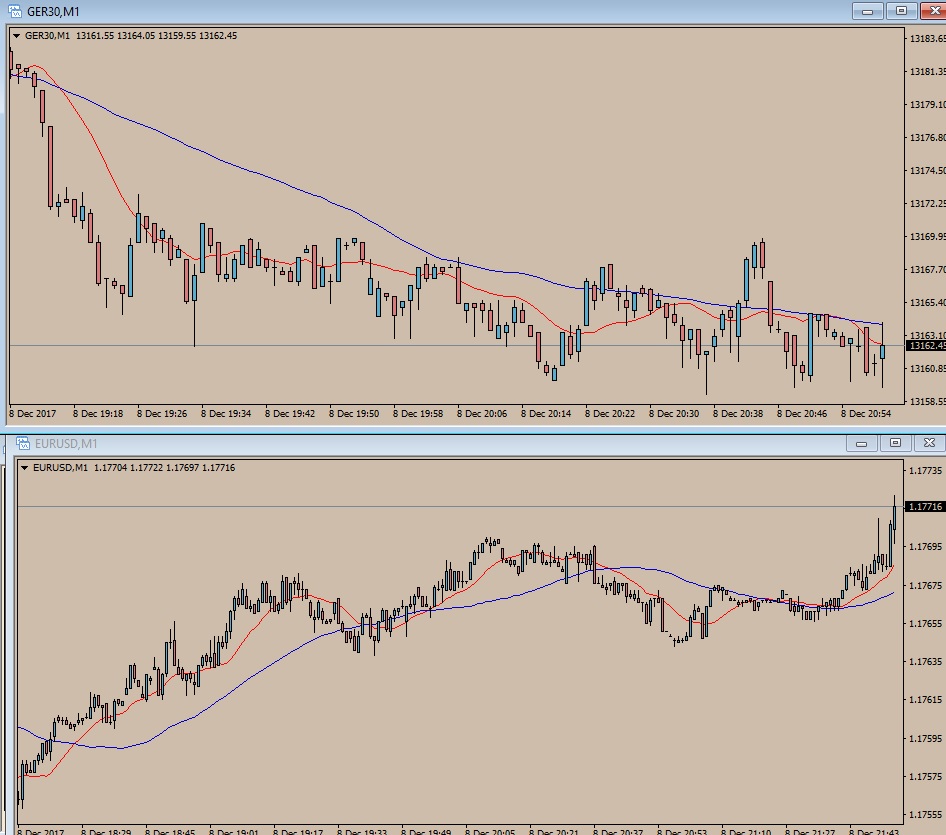Maximize the EURUSD,M1 chart window
Viewport: 946px width, 835px height.
895,443
